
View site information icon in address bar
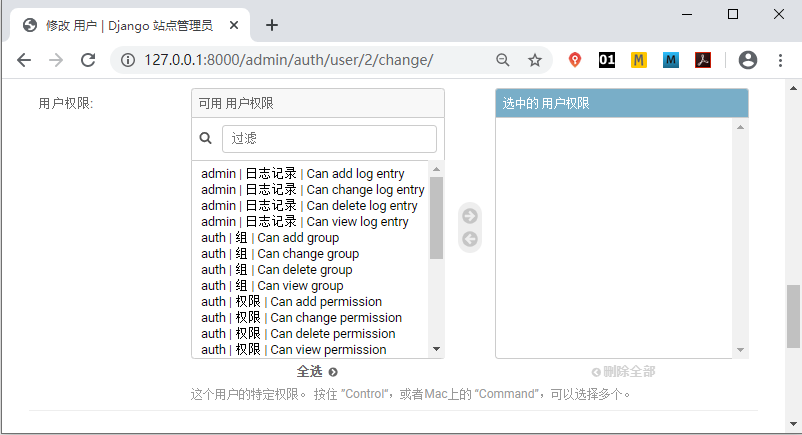pos(128,60)
